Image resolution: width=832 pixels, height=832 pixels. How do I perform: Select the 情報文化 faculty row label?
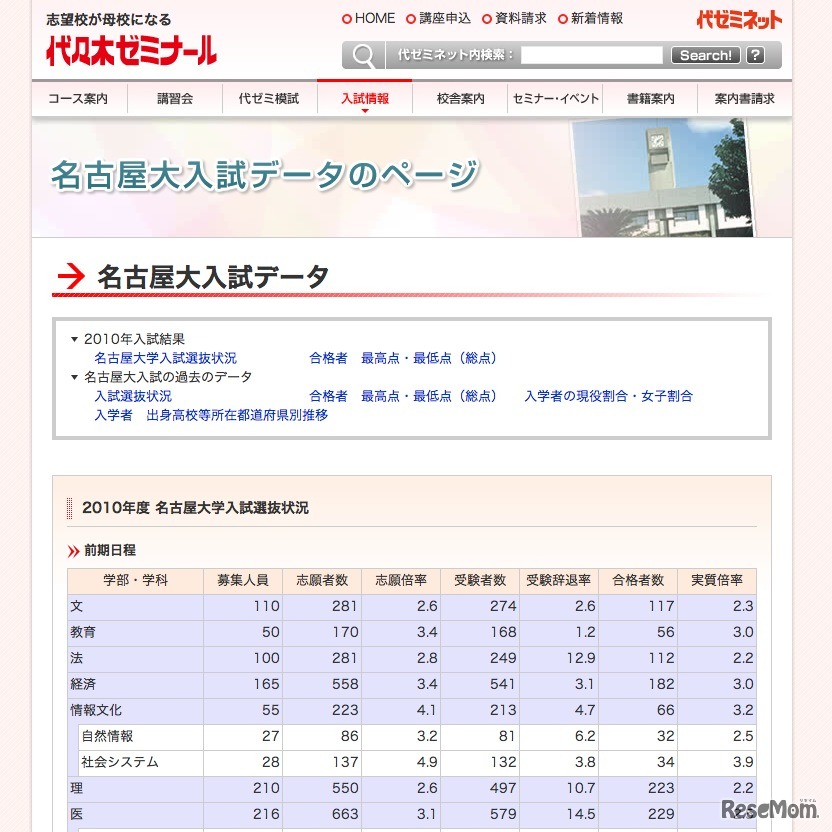point(96,710)
